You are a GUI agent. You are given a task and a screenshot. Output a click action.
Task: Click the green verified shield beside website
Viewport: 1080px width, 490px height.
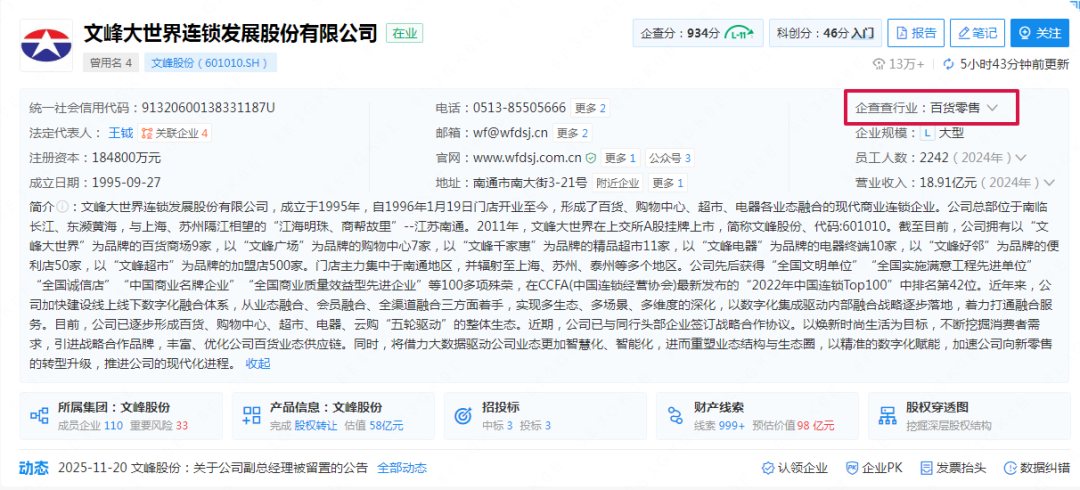590,158
